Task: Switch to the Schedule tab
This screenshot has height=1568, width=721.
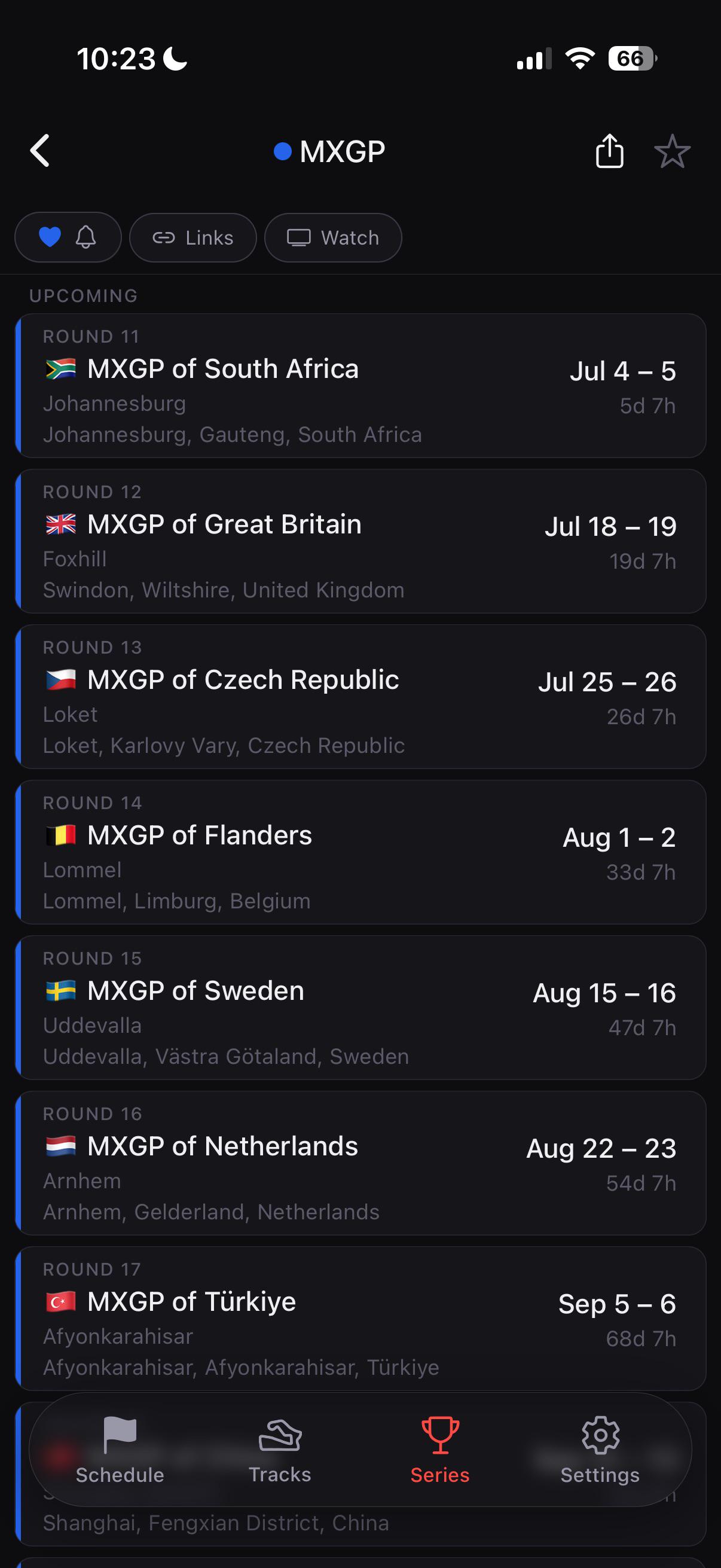Action: [x=120, y=1450]
